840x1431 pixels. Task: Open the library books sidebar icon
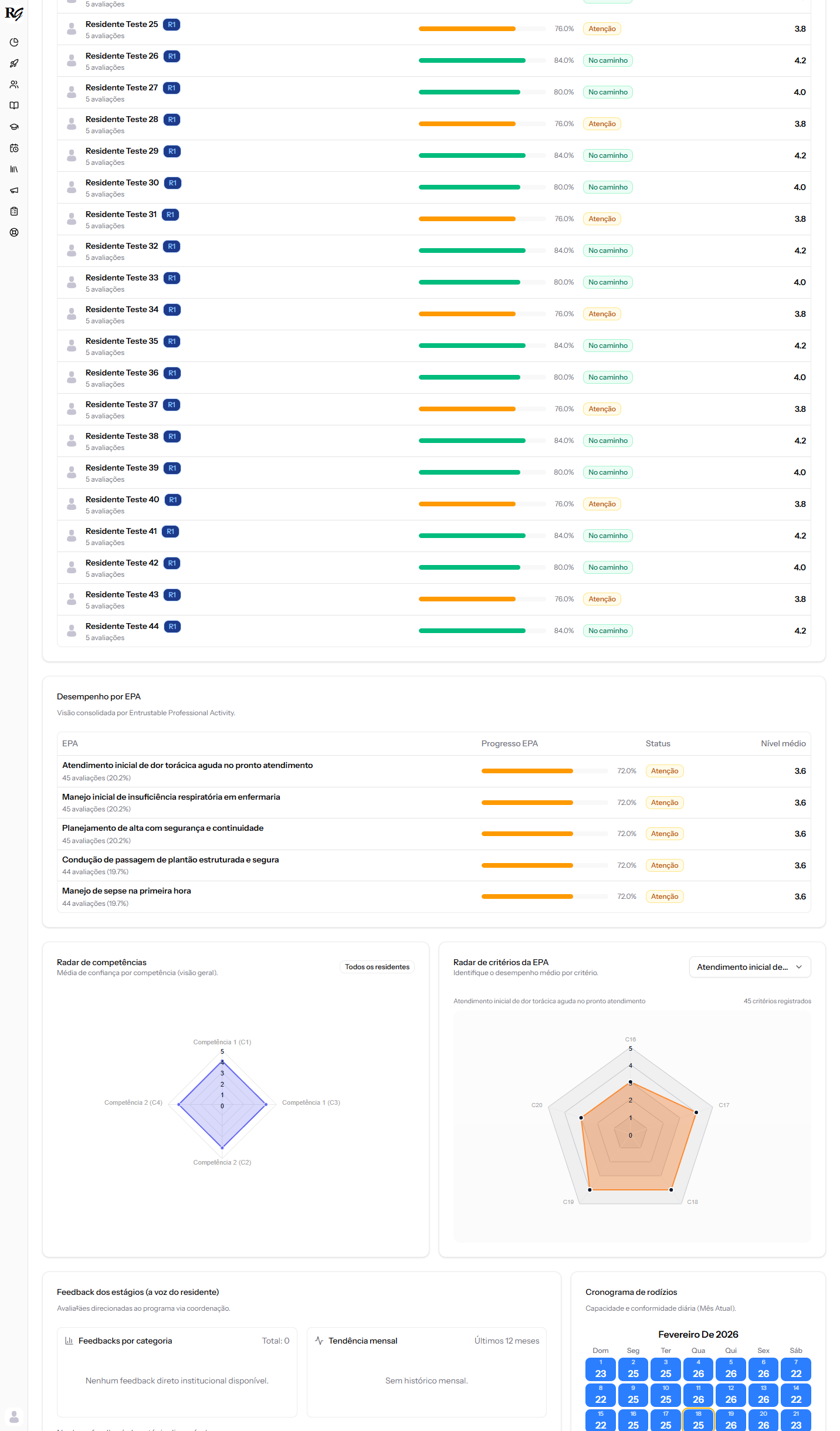[14, 169]
